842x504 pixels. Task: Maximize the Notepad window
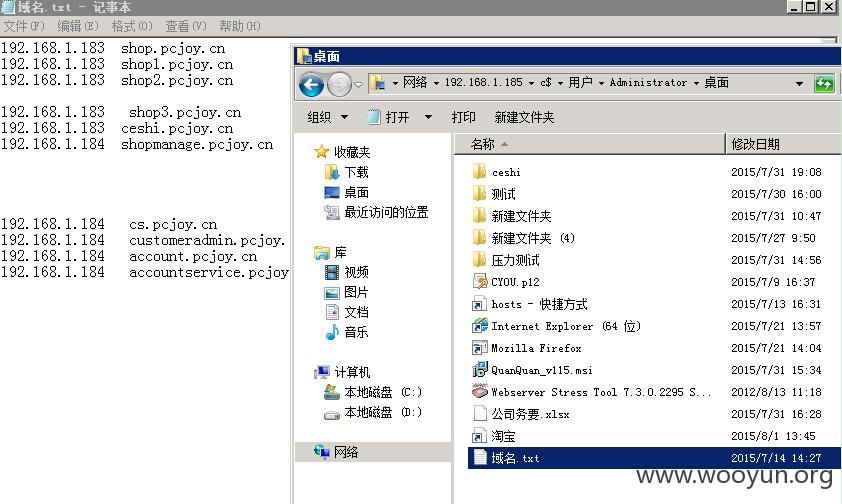811,6
